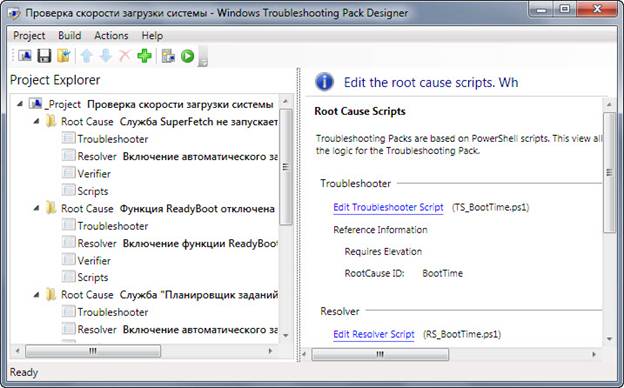Click the save floppy disk icon
The image size is (624, 388).
click(x=44, y=56)
